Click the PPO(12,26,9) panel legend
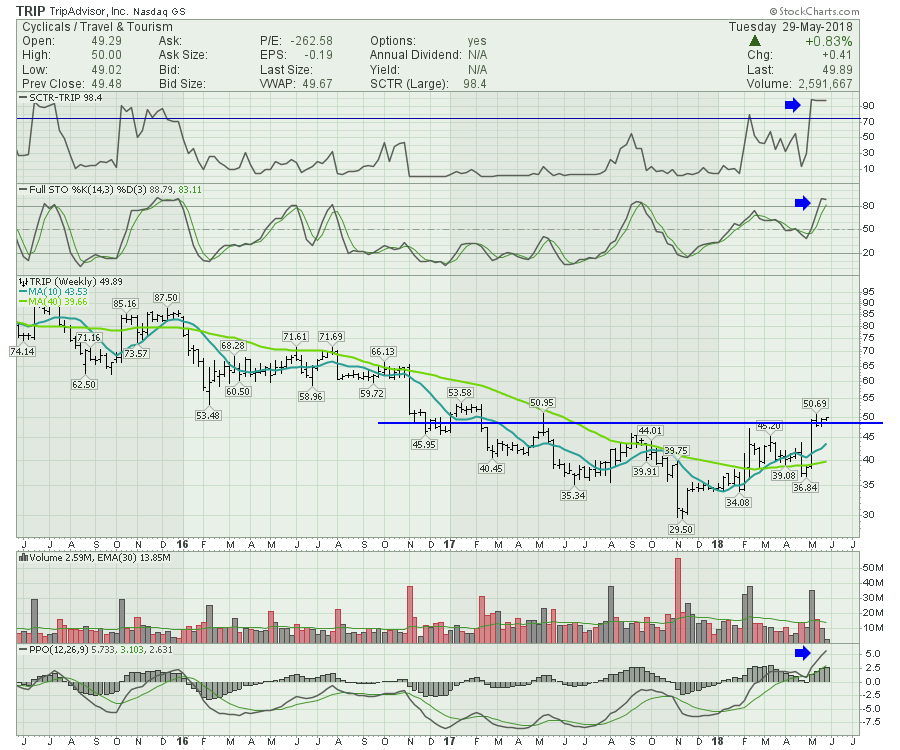 [95, 650]
